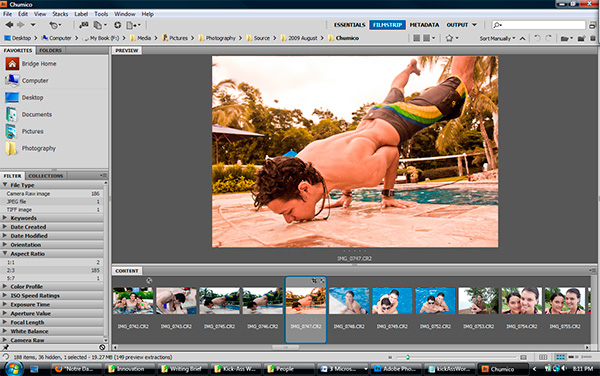Click the Get Photos from Camera icon
The height and width of the screenshot is (376, 600).
83,25
